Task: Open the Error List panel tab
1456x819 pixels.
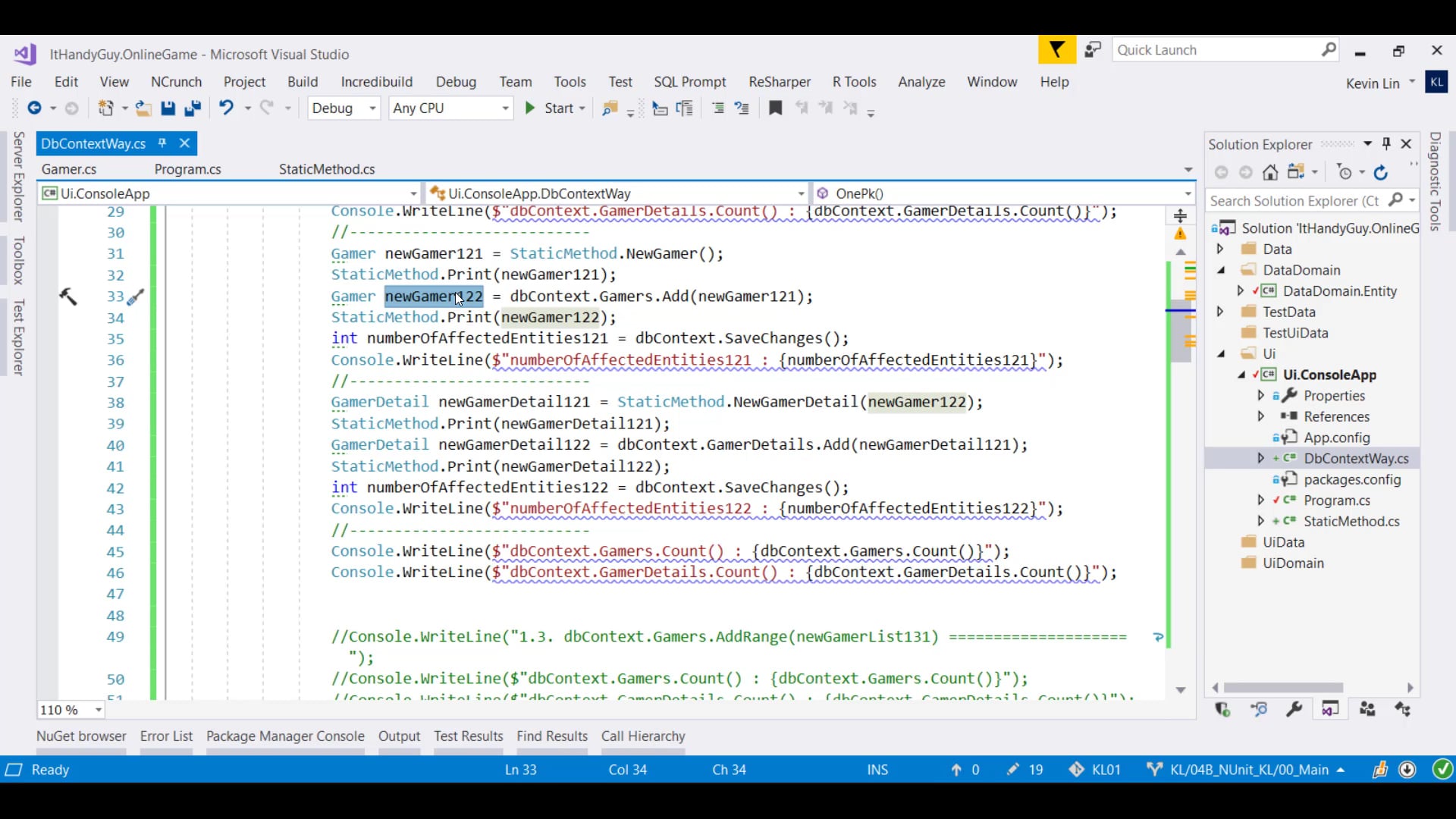Action: pyautogui.click(x=166, y=736)
